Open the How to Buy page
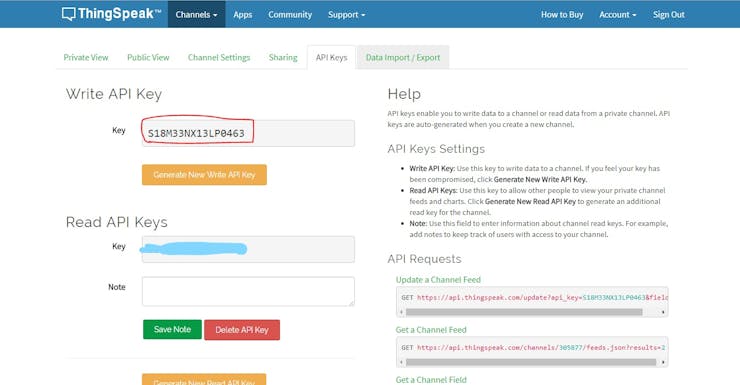740x385 pixels. (562, 15)
